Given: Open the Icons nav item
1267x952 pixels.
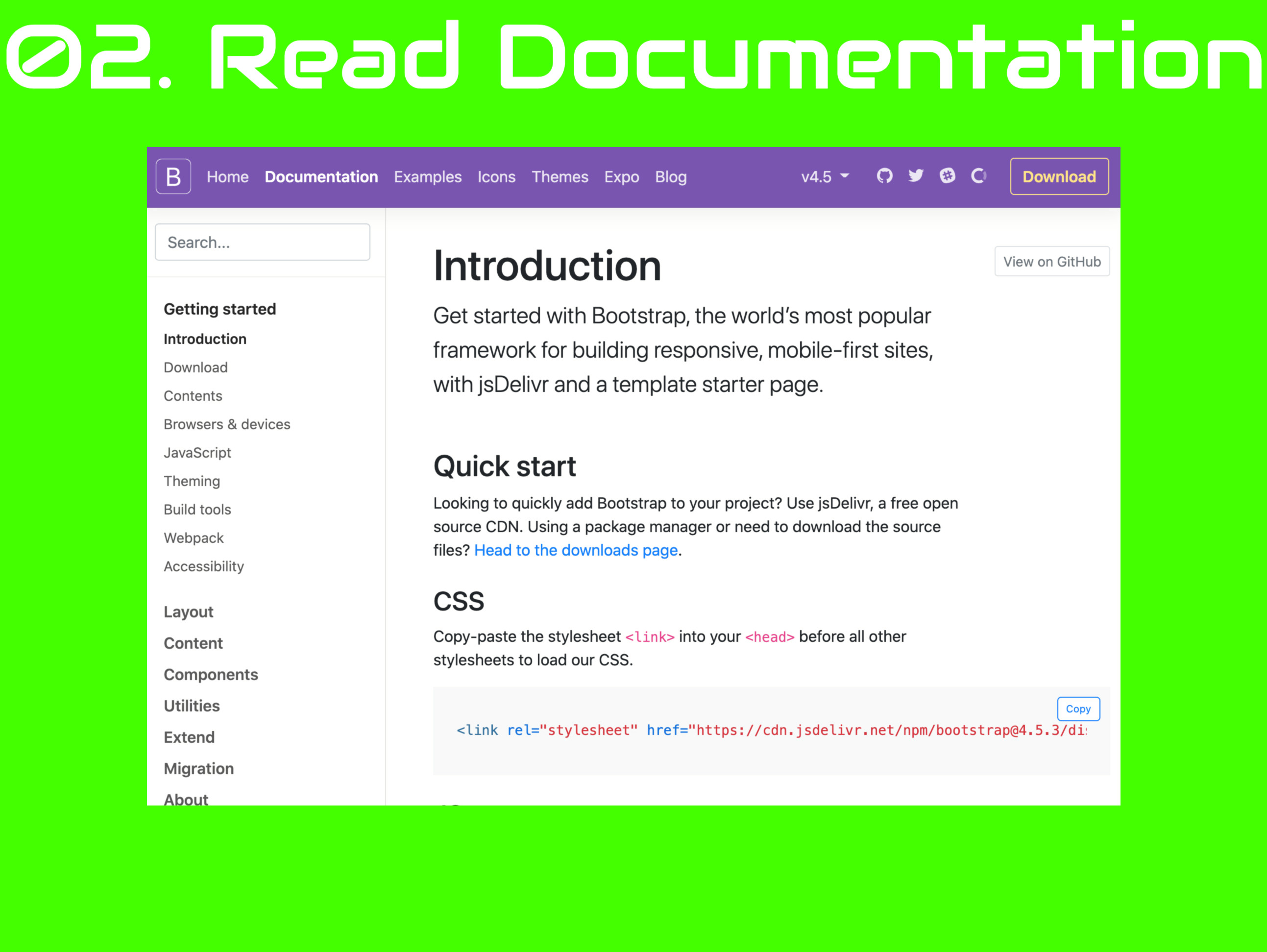Looking at the screenshot, I should point(497,176).
